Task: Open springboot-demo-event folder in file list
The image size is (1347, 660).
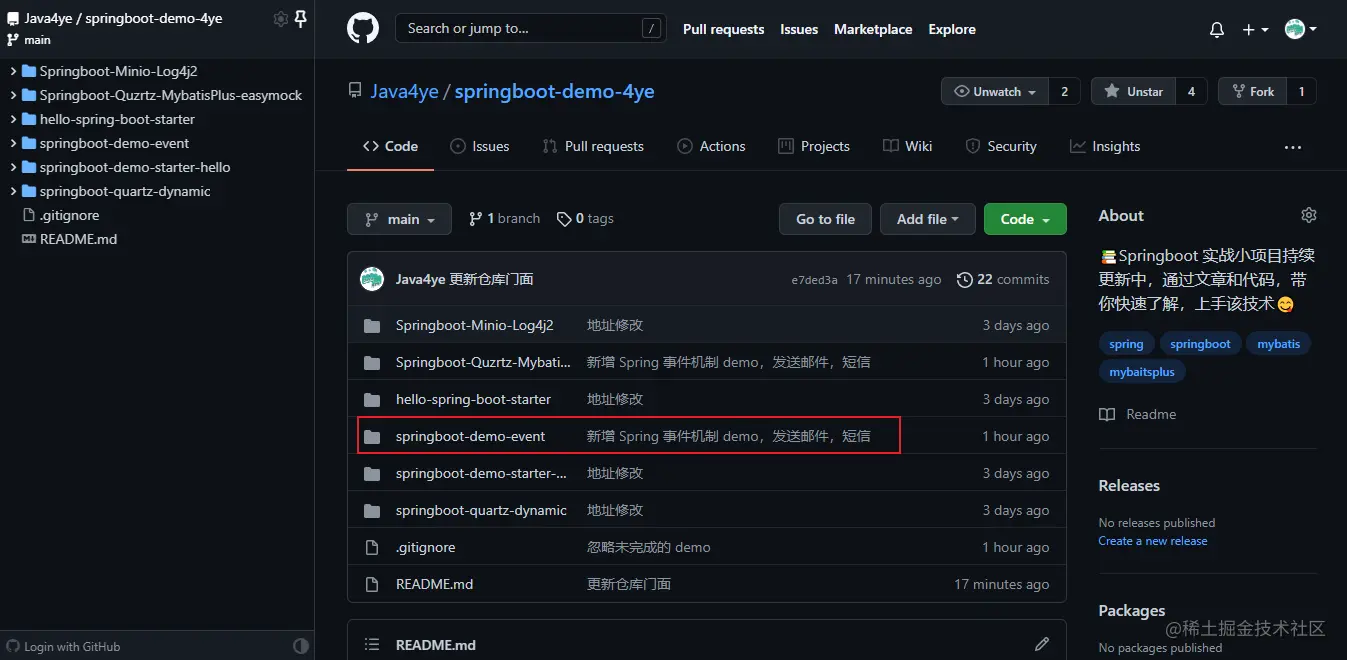Action: click(x=470, y=436)
